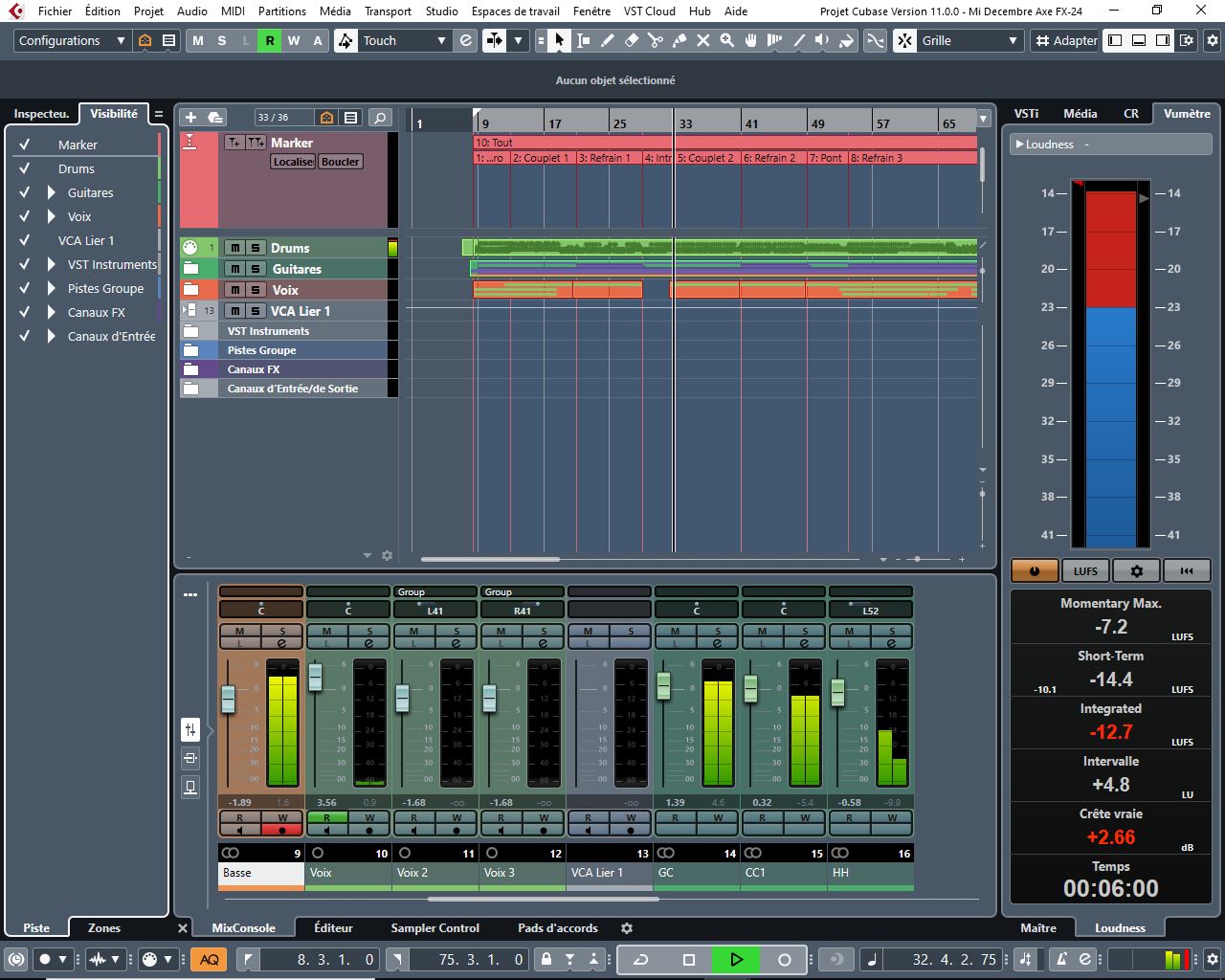Toggle the Drums visibility checkmark
Image resolution: width=1225 pixels, height=980 pixels.
click(x=25, y=168)
